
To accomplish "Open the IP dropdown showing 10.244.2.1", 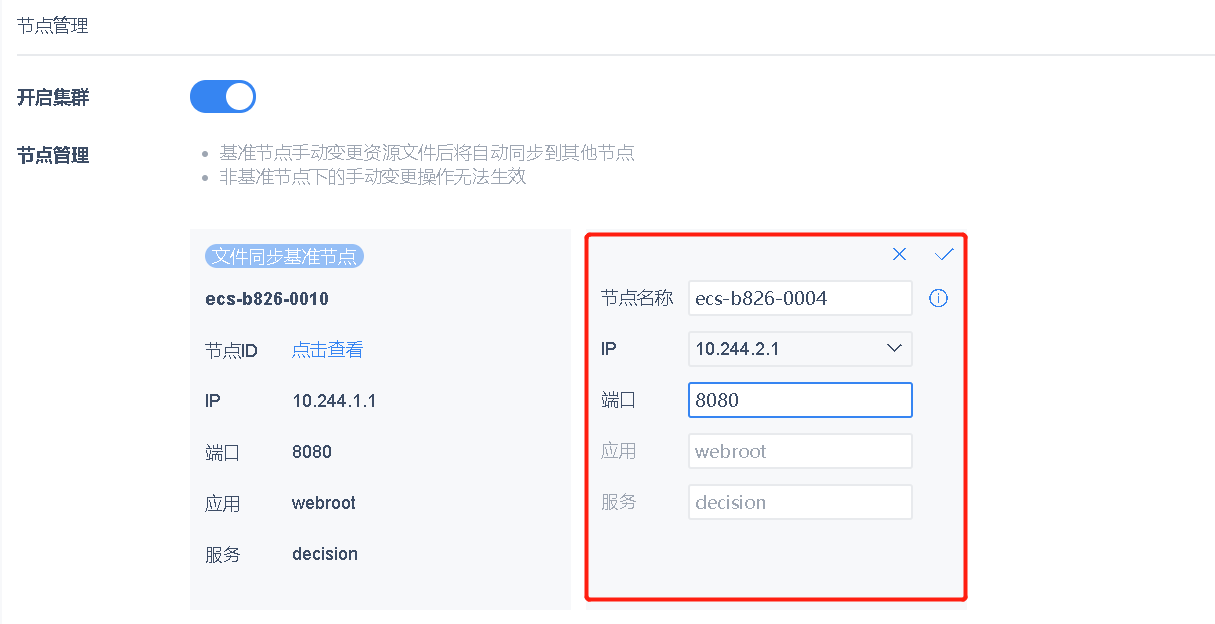I will click(785, 349).
